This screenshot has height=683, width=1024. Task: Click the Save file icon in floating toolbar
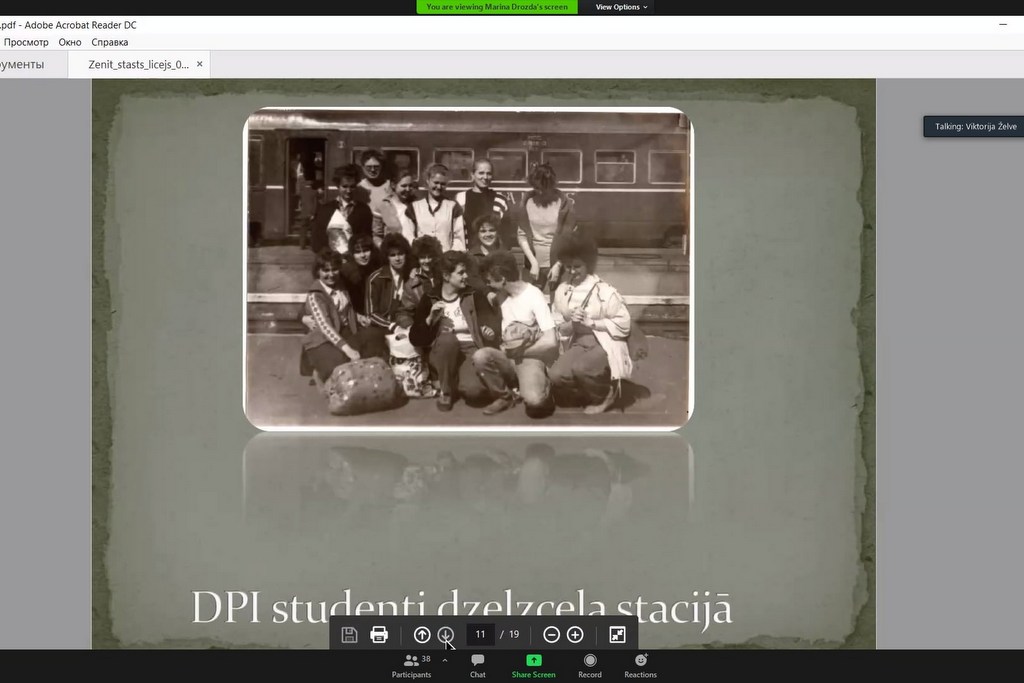(349, 635)
